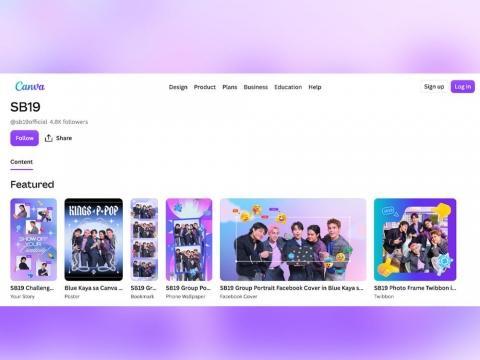Open the SB19 Photo Frame Twibbon thumbnail
The height and width of the screenshot is (360, 480).
tap(415, 239)
